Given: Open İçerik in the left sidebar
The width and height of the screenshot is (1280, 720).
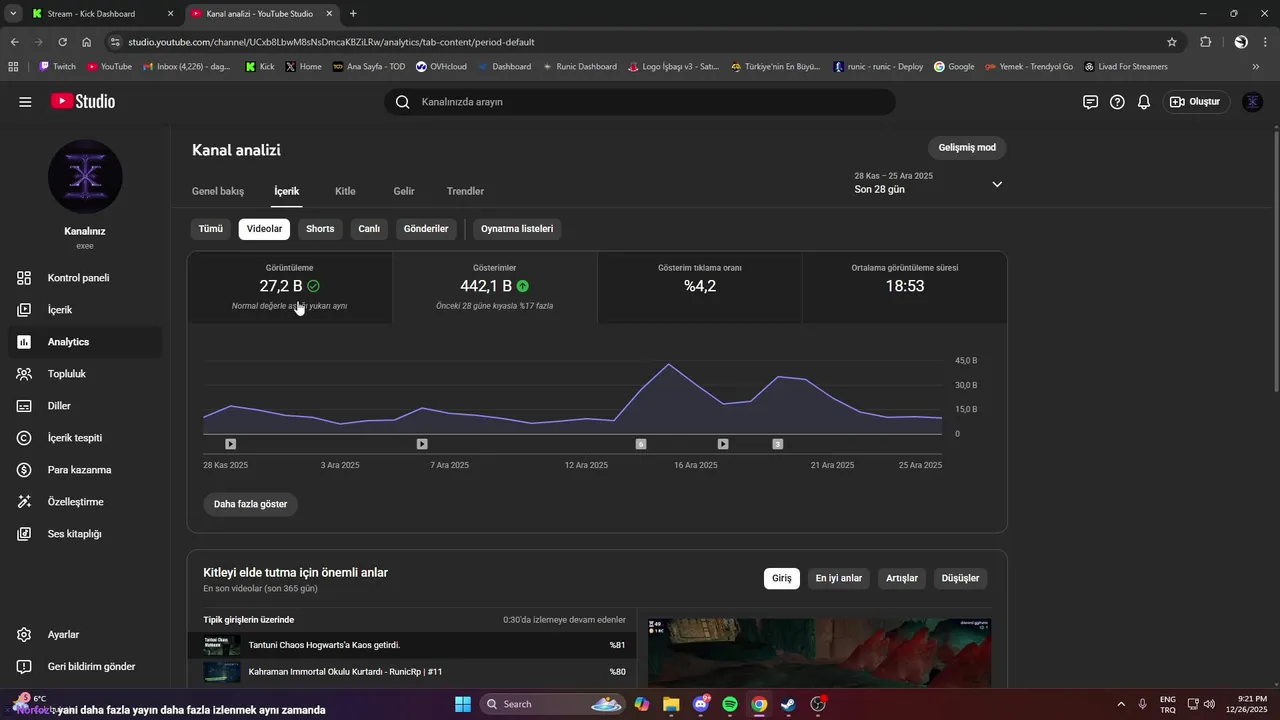Looking at the screenshot, I should pyautogui.click(x=85, y=310).
